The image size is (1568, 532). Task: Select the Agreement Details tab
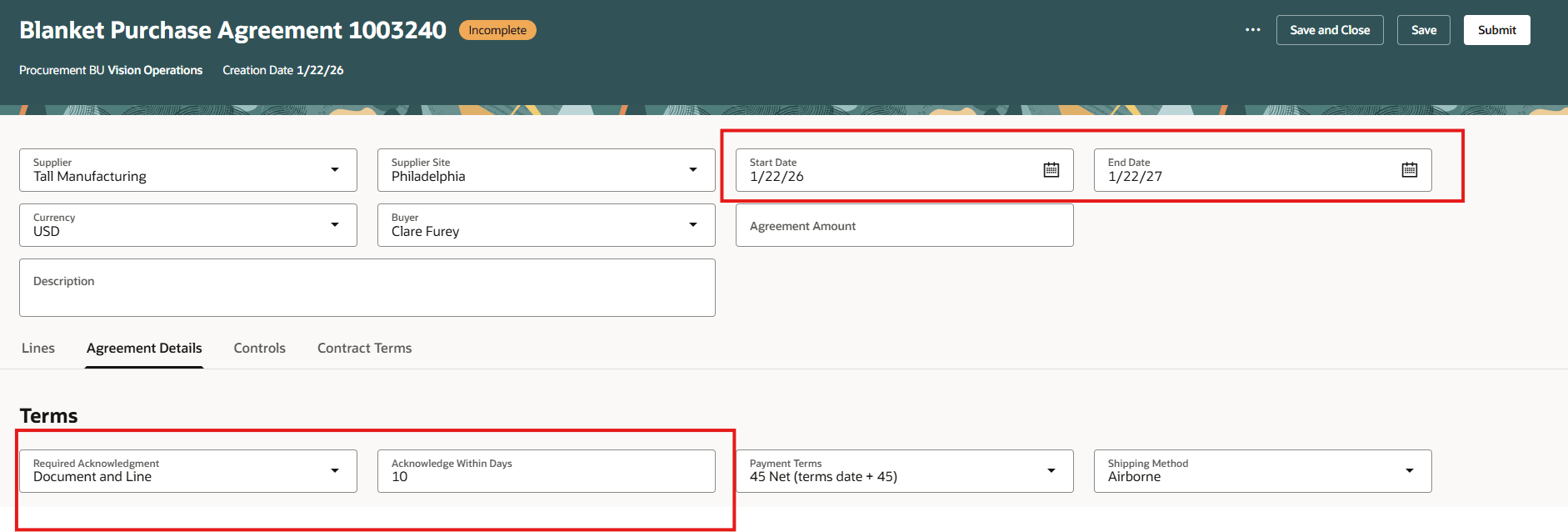pos(144,349)
